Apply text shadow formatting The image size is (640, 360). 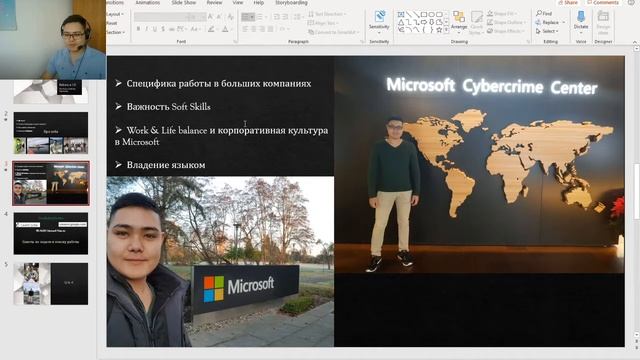163,29
